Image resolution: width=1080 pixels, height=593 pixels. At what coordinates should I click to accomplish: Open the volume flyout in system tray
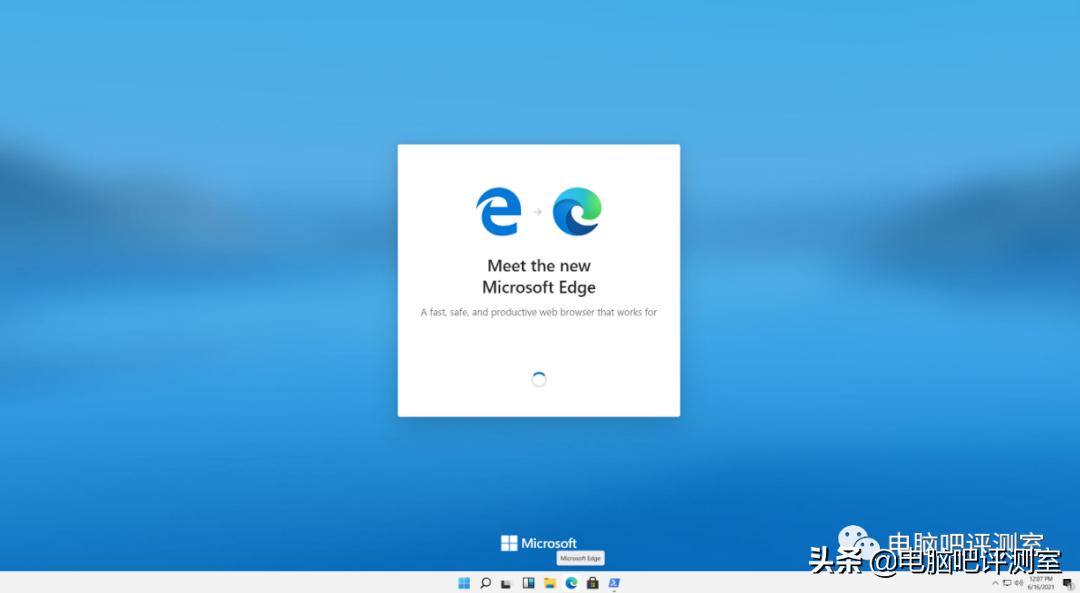[1017, 582]
